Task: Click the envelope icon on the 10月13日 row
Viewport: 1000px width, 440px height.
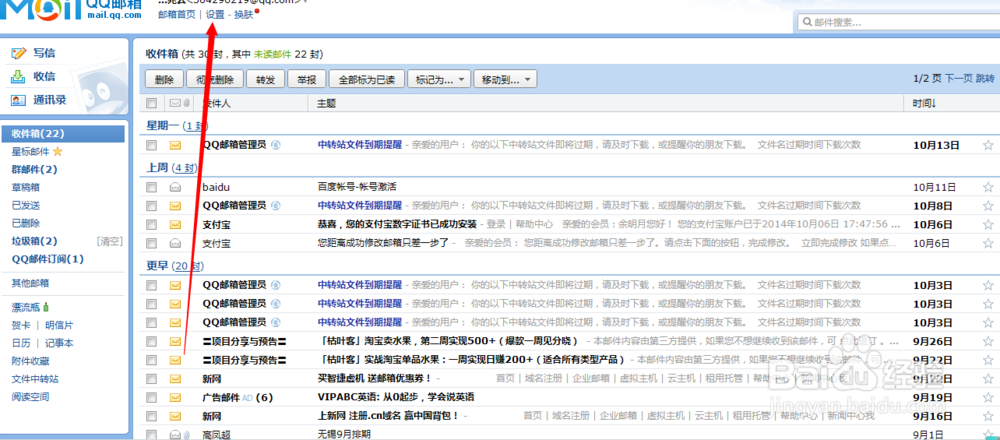Action: click(175, 145)
